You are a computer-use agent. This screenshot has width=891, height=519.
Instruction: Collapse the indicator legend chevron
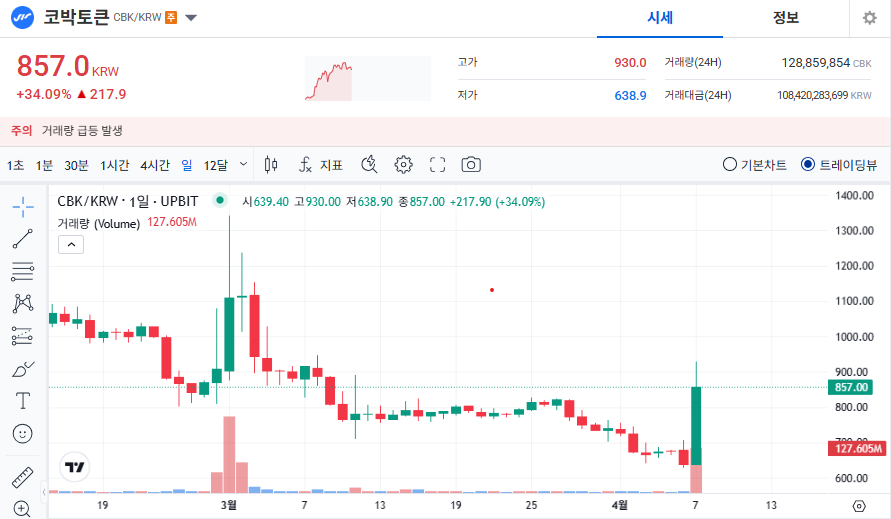(x=71, y=244)
